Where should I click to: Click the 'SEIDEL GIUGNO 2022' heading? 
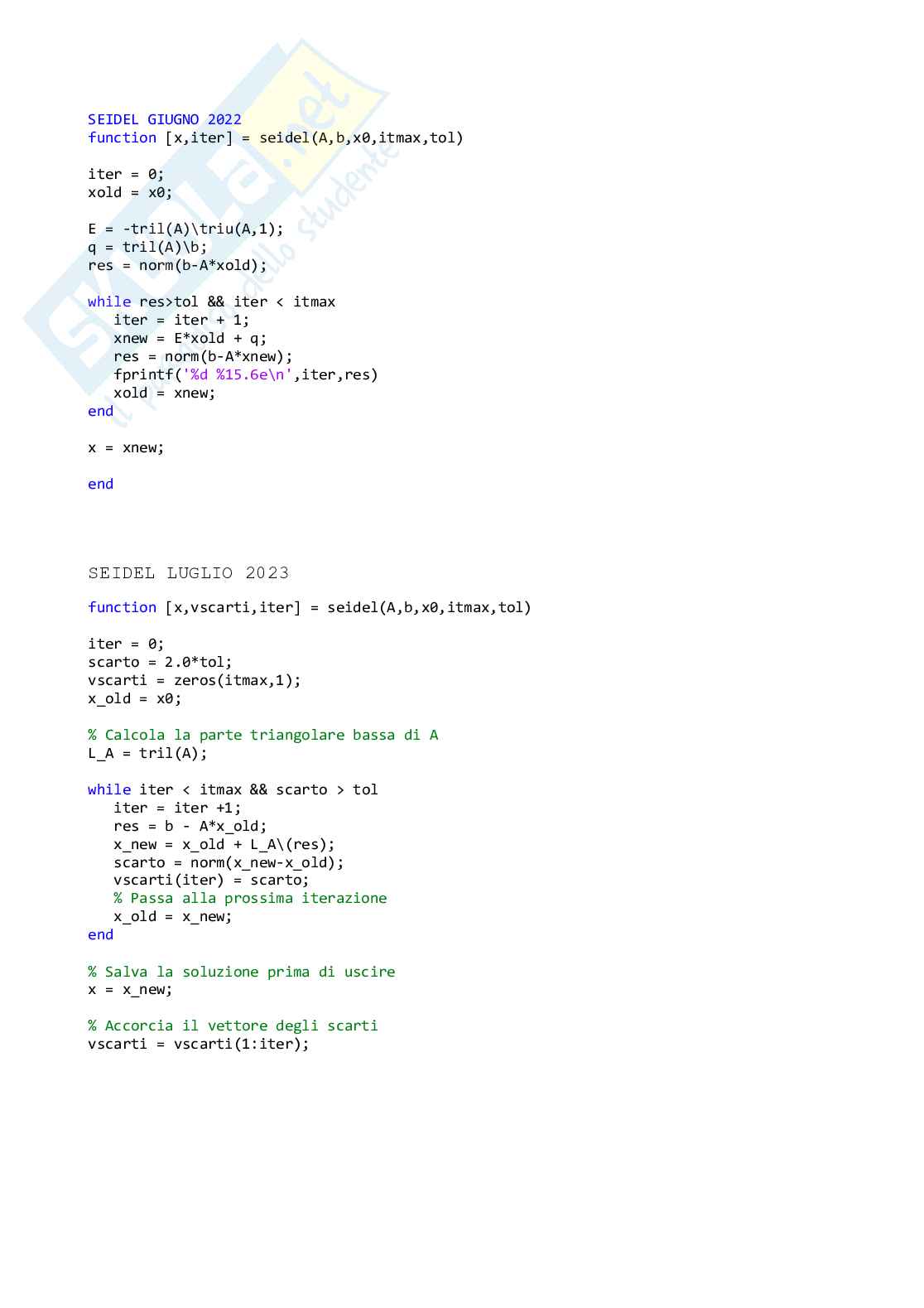point(165,119)
